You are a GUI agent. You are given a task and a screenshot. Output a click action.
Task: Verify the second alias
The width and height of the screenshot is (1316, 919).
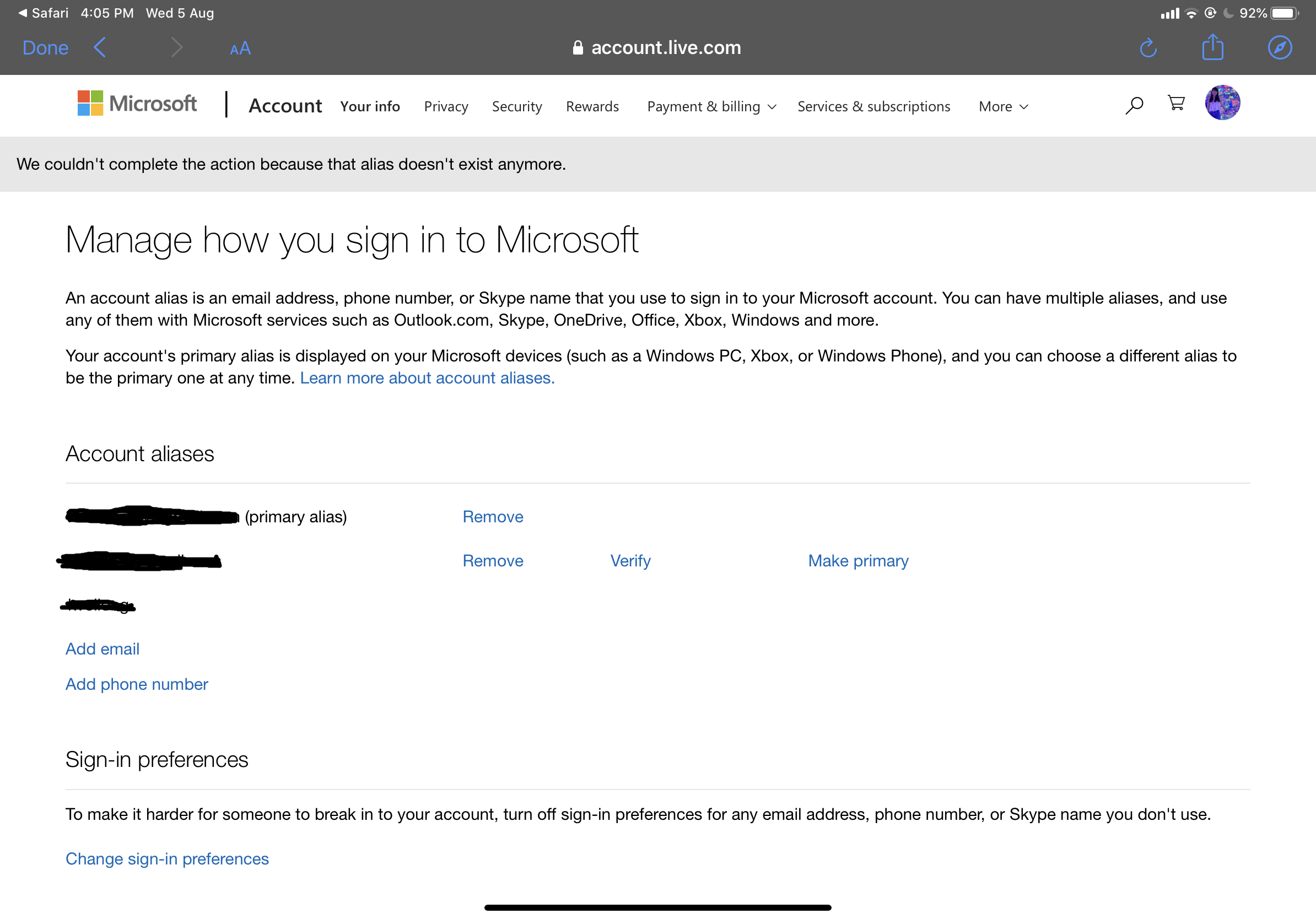click(630, 561)
